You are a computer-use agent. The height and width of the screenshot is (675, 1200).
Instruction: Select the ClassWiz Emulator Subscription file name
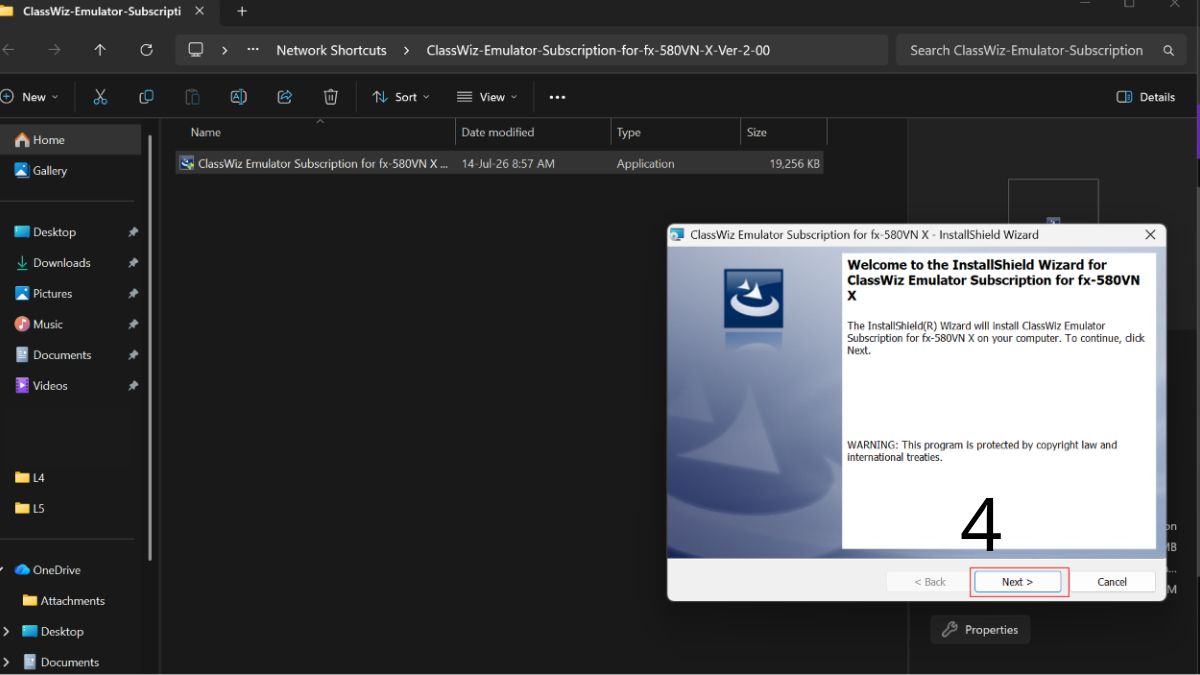coord(323,163)
